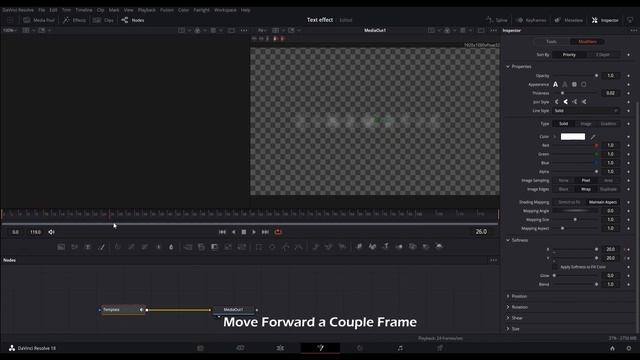Viewport: 640px width, 360px height.
Task: Open the Metadata panel
Action: point(569,20)
